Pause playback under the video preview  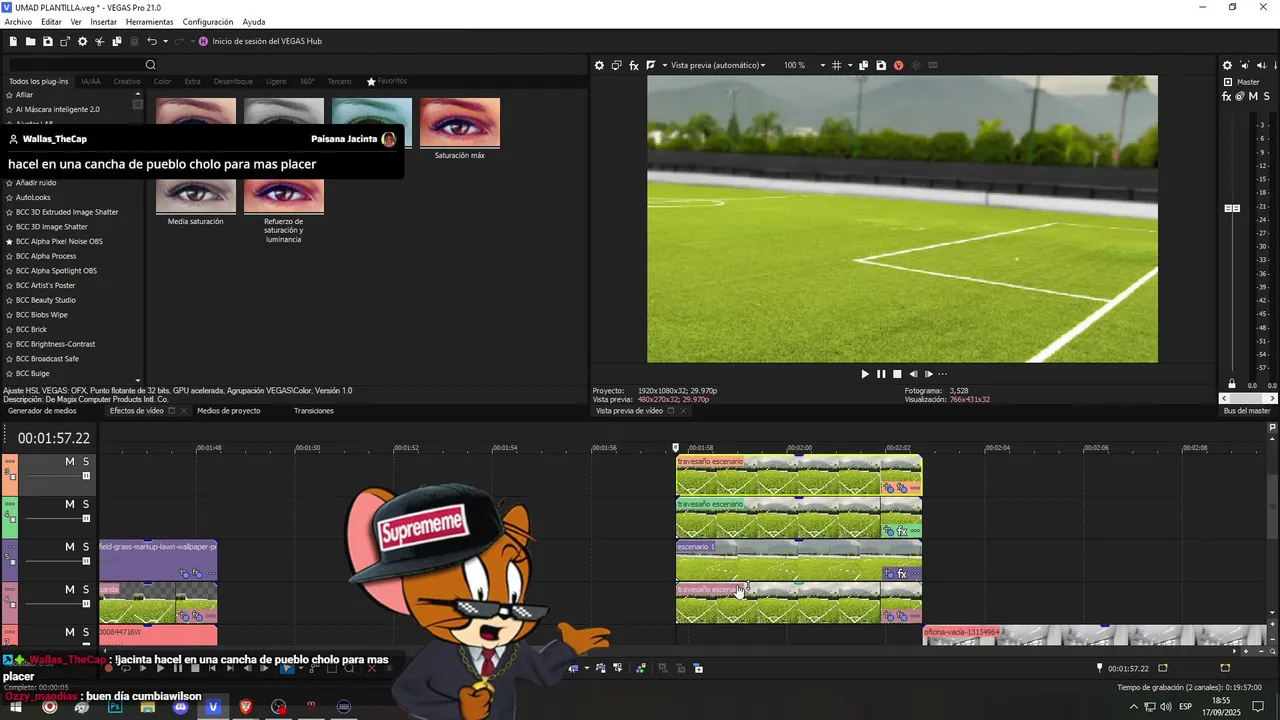coord(881,374)
